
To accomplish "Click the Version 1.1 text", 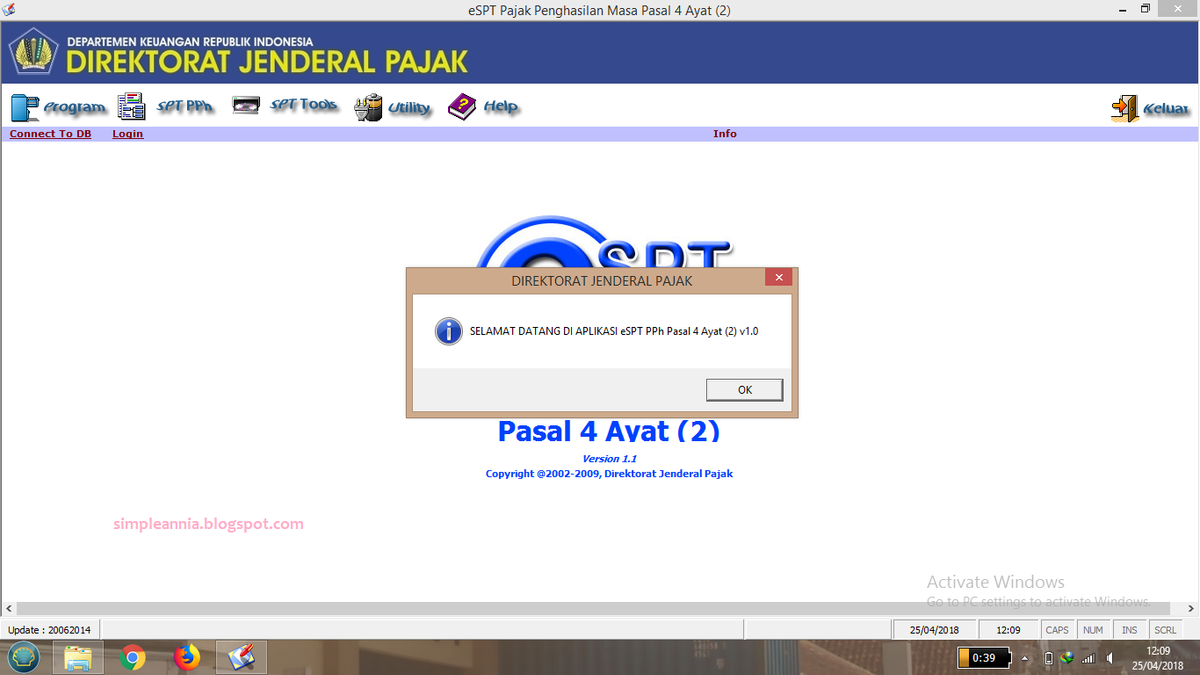I will 610,459.
